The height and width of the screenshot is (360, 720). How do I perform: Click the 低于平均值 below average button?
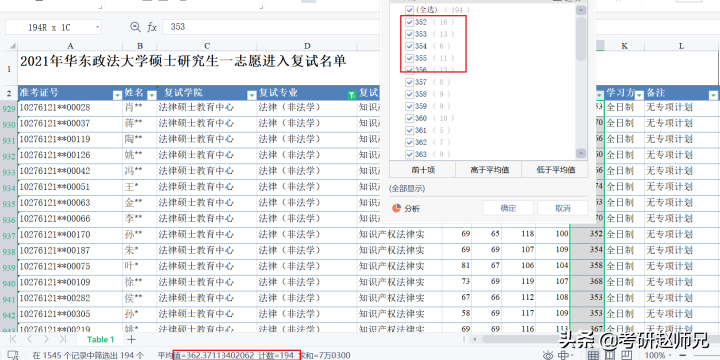pos(555,170)
